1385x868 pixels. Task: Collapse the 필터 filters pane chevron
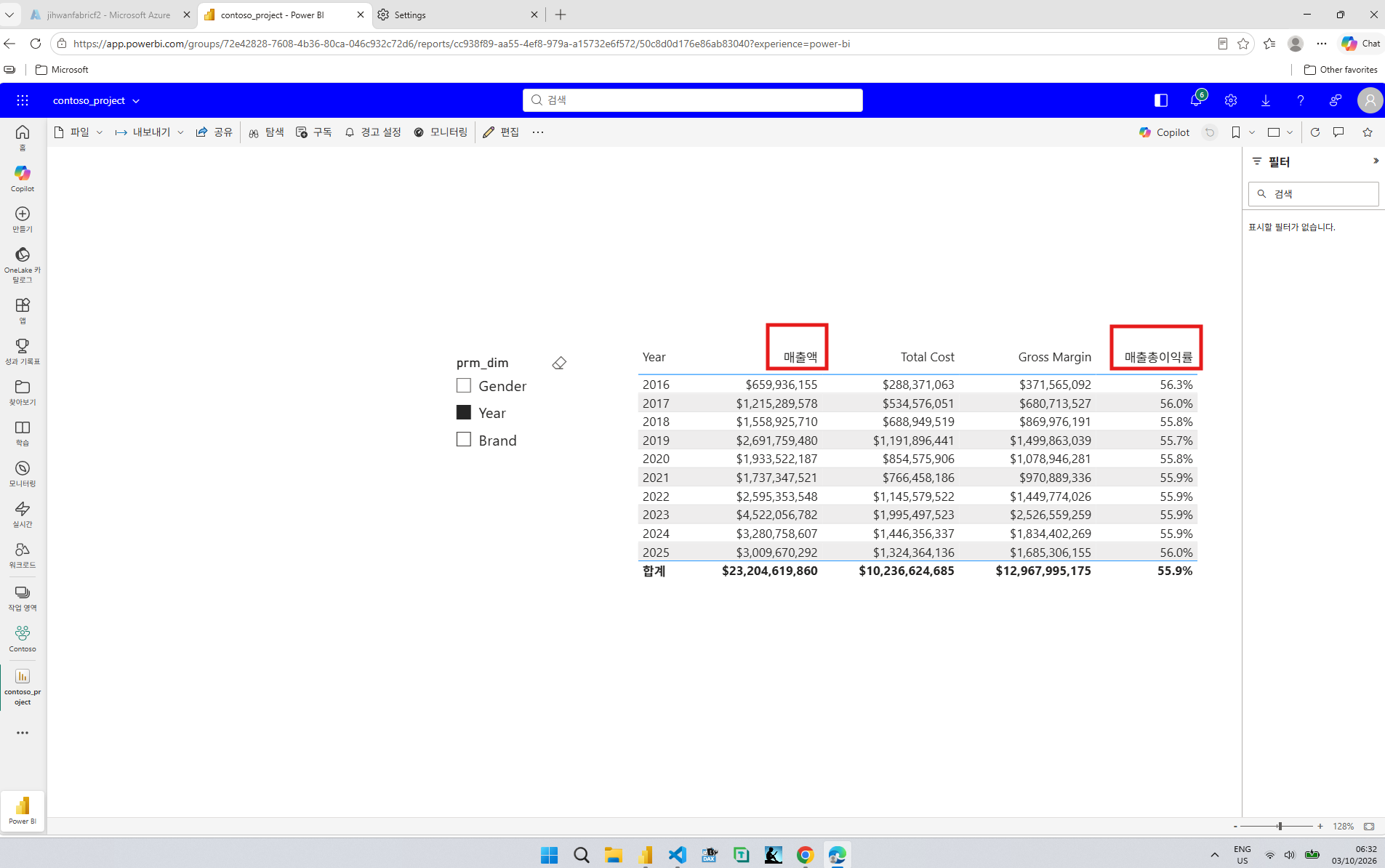point(1376,161)
